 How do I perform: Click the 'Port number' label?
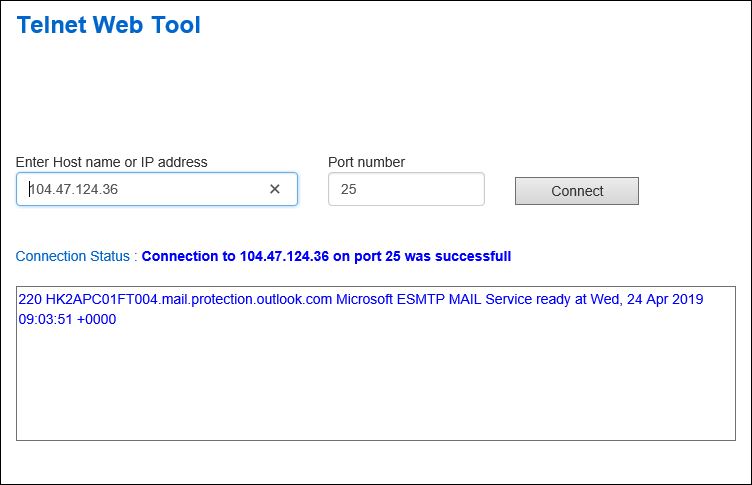(x=366, y=162)
